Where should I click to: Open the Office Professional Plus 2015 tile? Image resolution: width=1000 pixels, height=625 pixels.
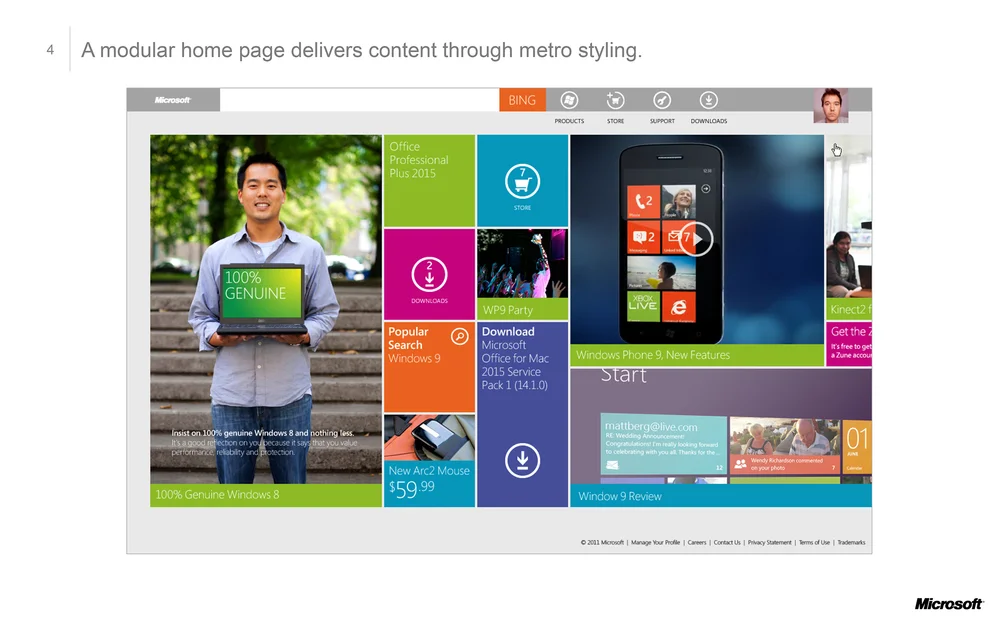pos(429,180)
